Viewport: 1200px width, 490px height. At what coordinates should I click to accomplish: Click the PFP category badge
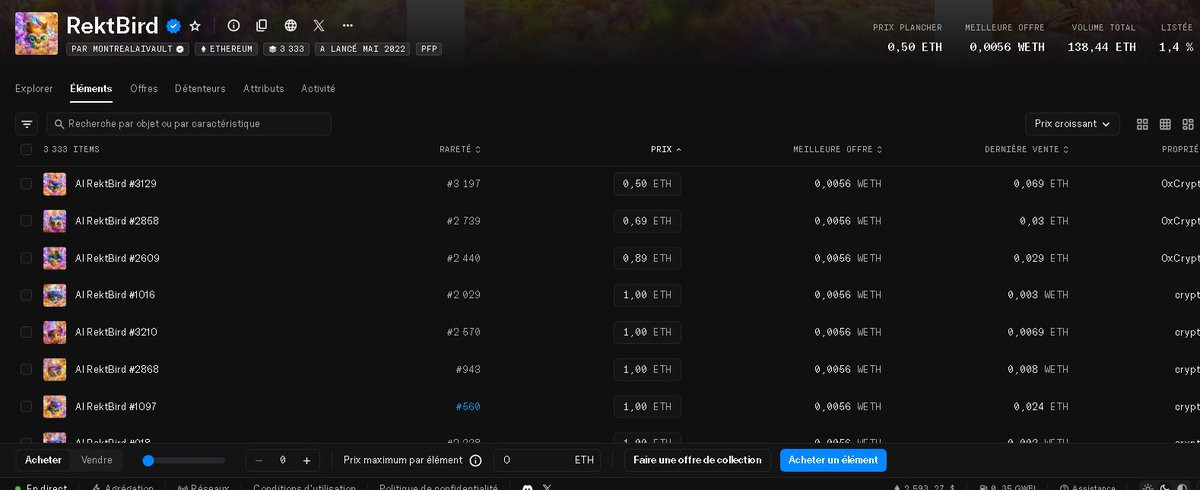click(x=428, y=48)
